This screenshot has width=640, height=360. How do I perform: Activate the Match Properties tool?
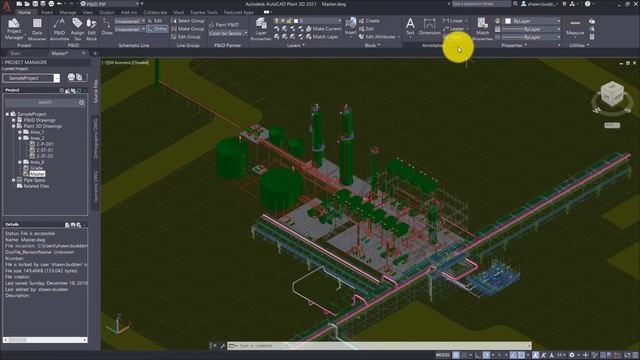[x=482, y=29]
